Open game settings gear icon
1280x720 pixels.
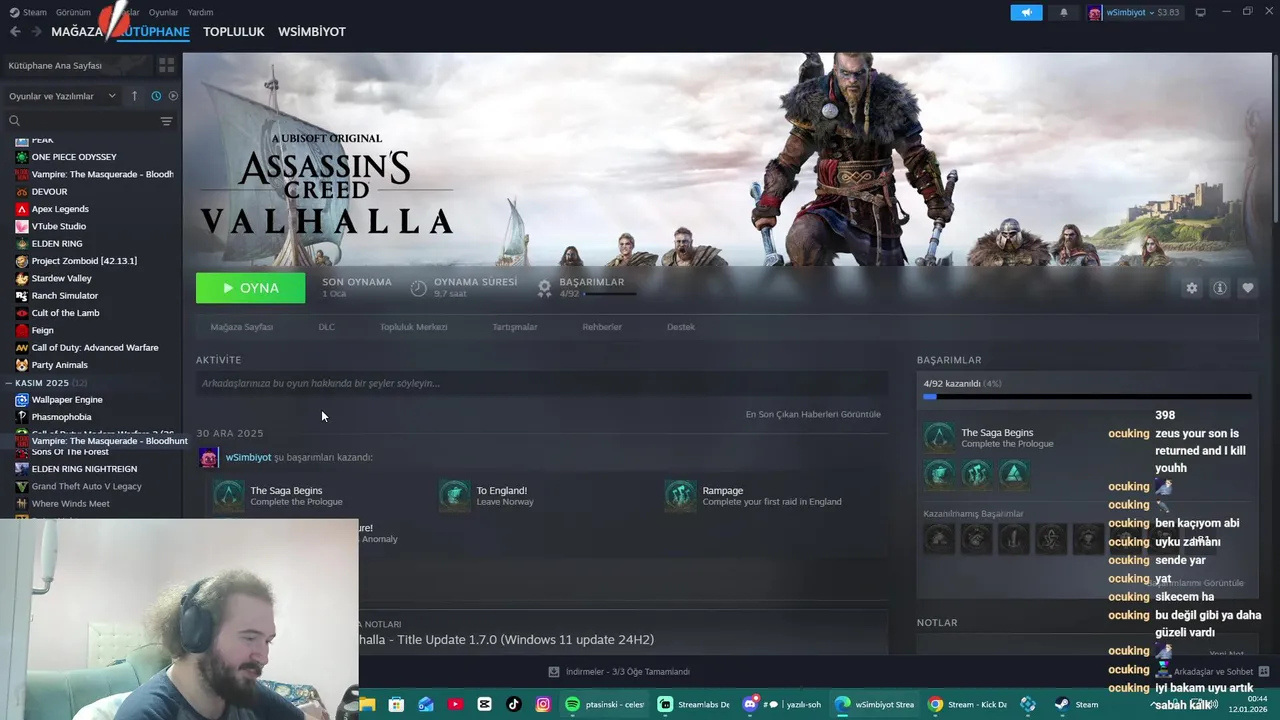(x=1191, y=288)
